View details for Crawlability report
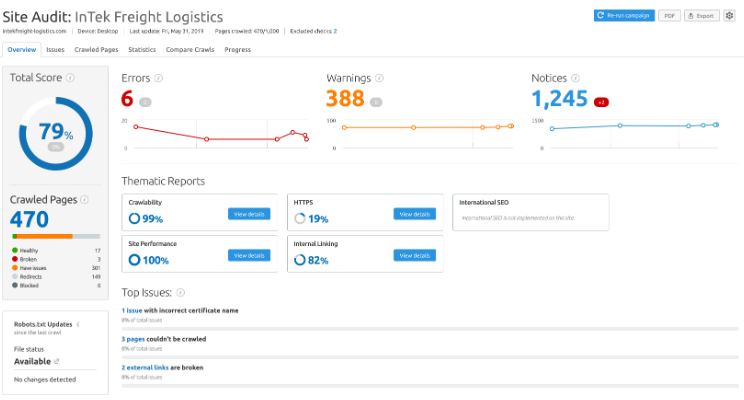The image size is (744, 400). (249, 214)
